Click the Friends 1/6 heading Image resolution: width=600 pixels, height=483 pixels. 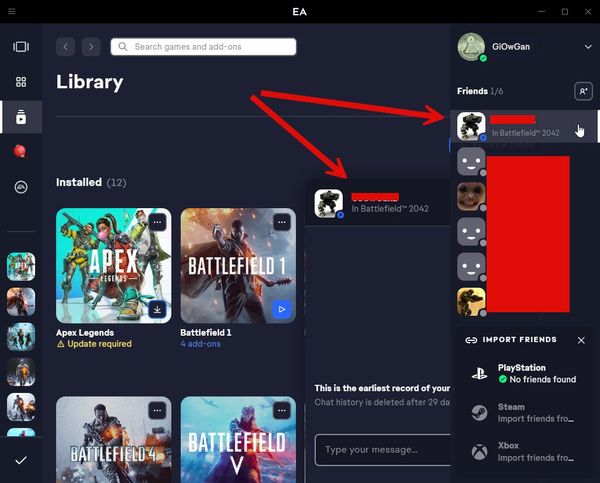[480, 91]
